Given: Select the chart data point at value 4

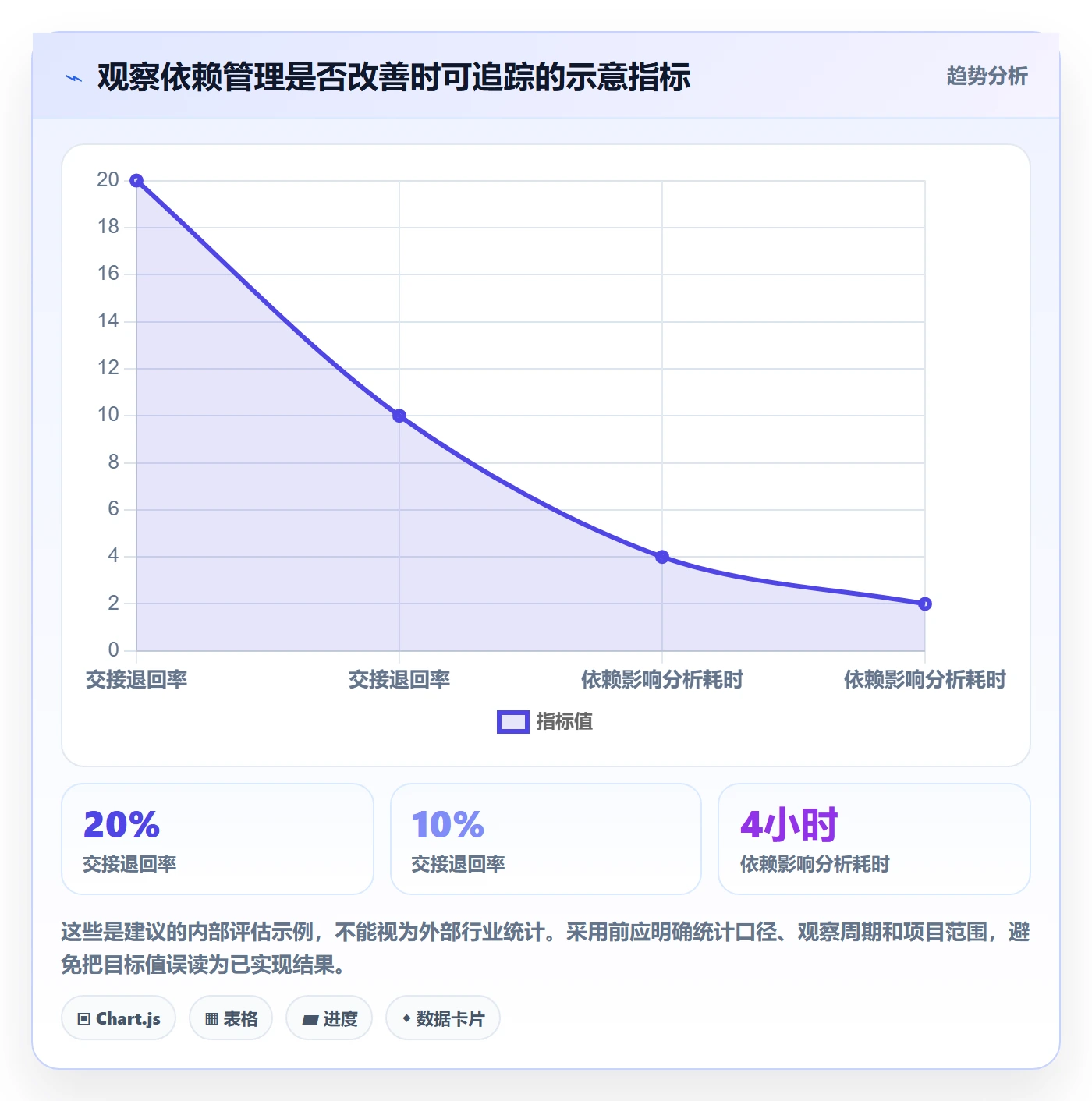Looking at the screenshot, I should pyautogui.click(x=662, y=557).
